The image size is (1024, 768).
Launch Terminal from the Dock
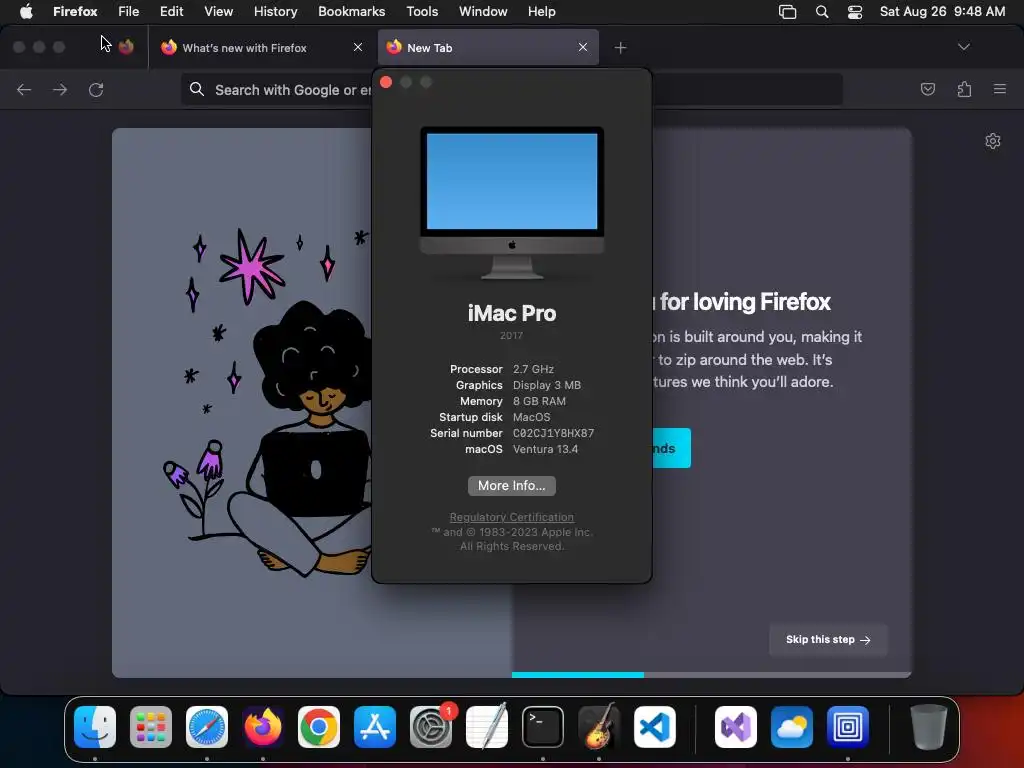(x=543, y=727)
